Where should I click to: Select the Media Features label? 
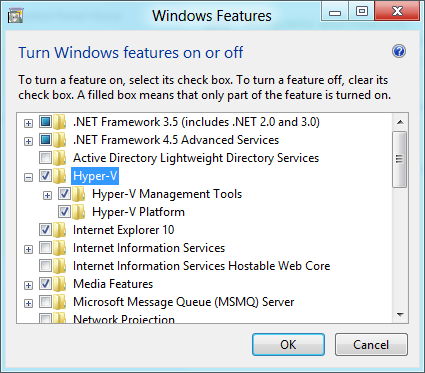(x=113, y=284)
